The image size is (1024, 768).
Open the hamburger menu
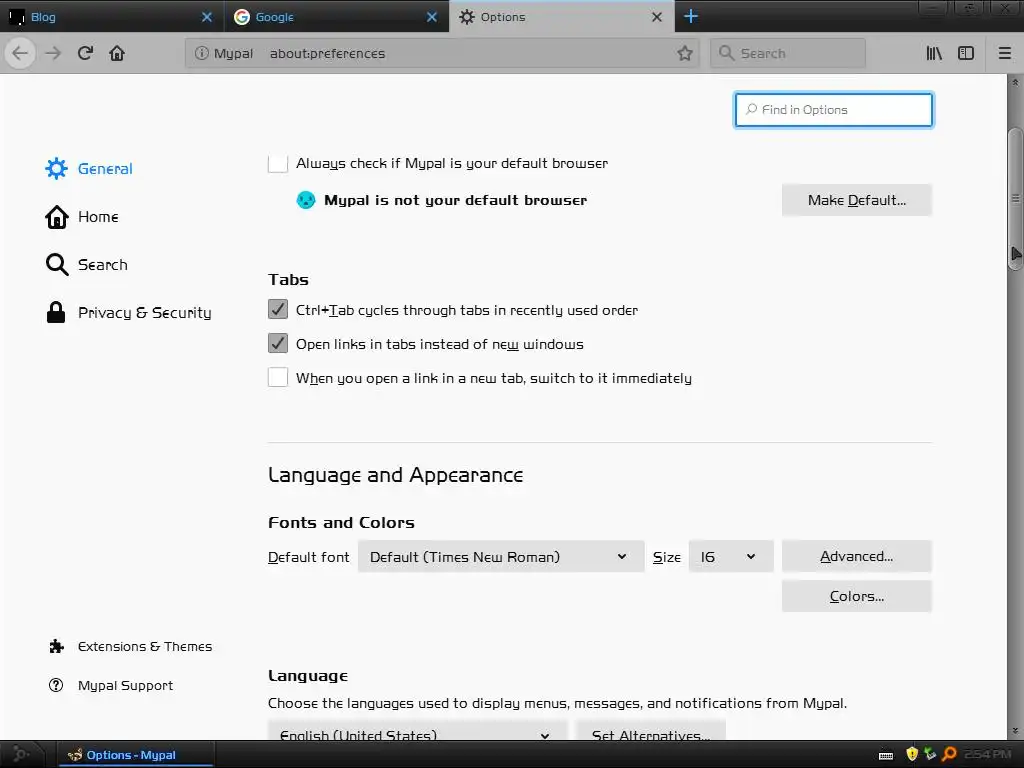[x=1005, y=53]
